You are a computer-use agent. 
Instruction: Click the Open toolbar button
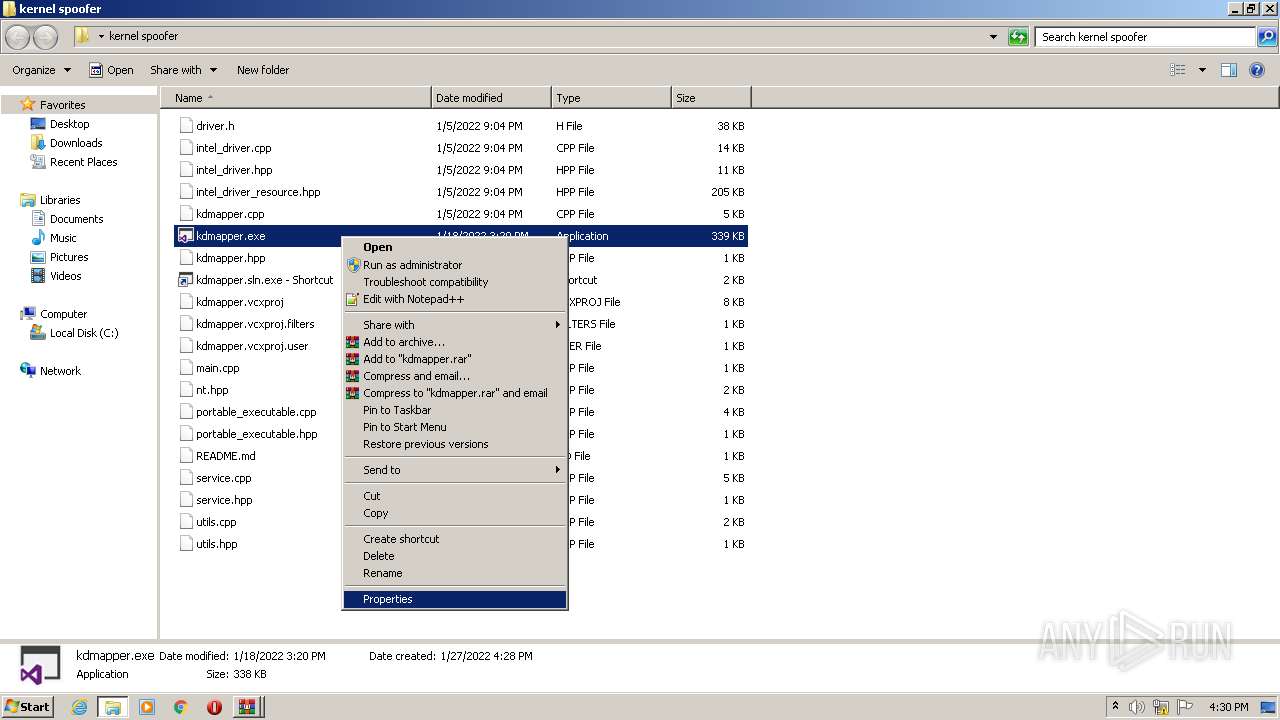111,70
